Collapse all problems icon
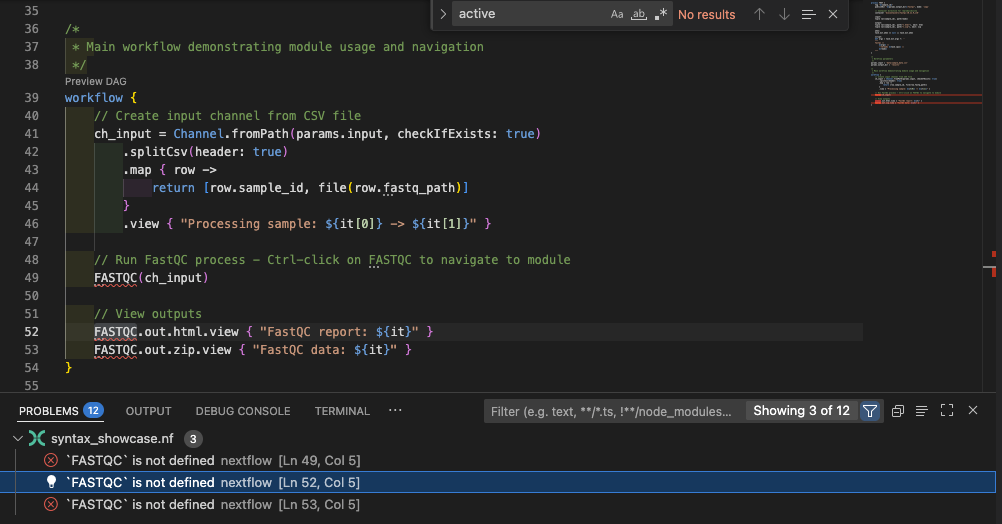Screen dimensions: 1002x524 [898, 411]
